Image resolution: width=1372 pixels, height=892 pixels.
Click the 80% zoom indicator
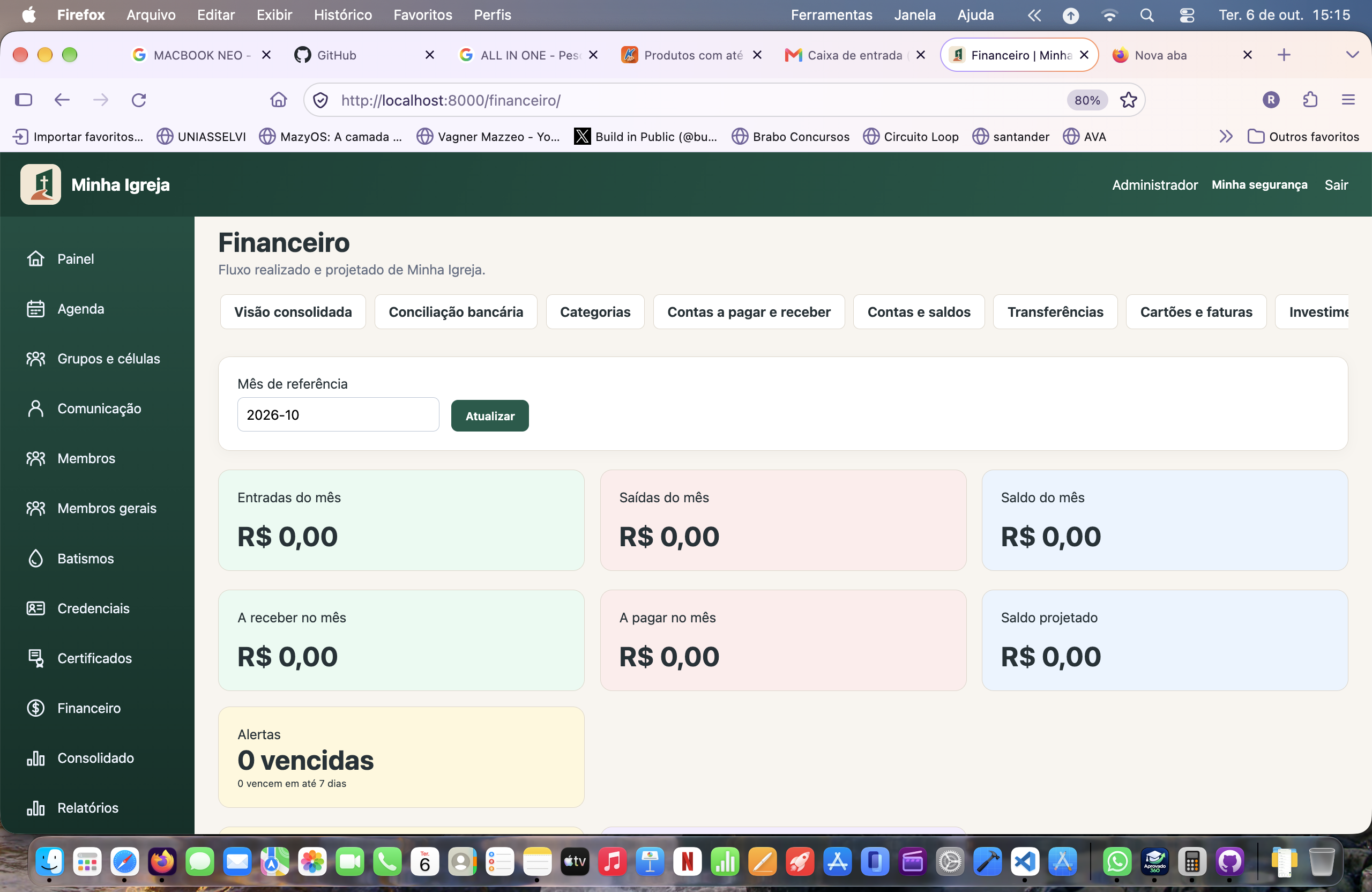(1087, 100)
